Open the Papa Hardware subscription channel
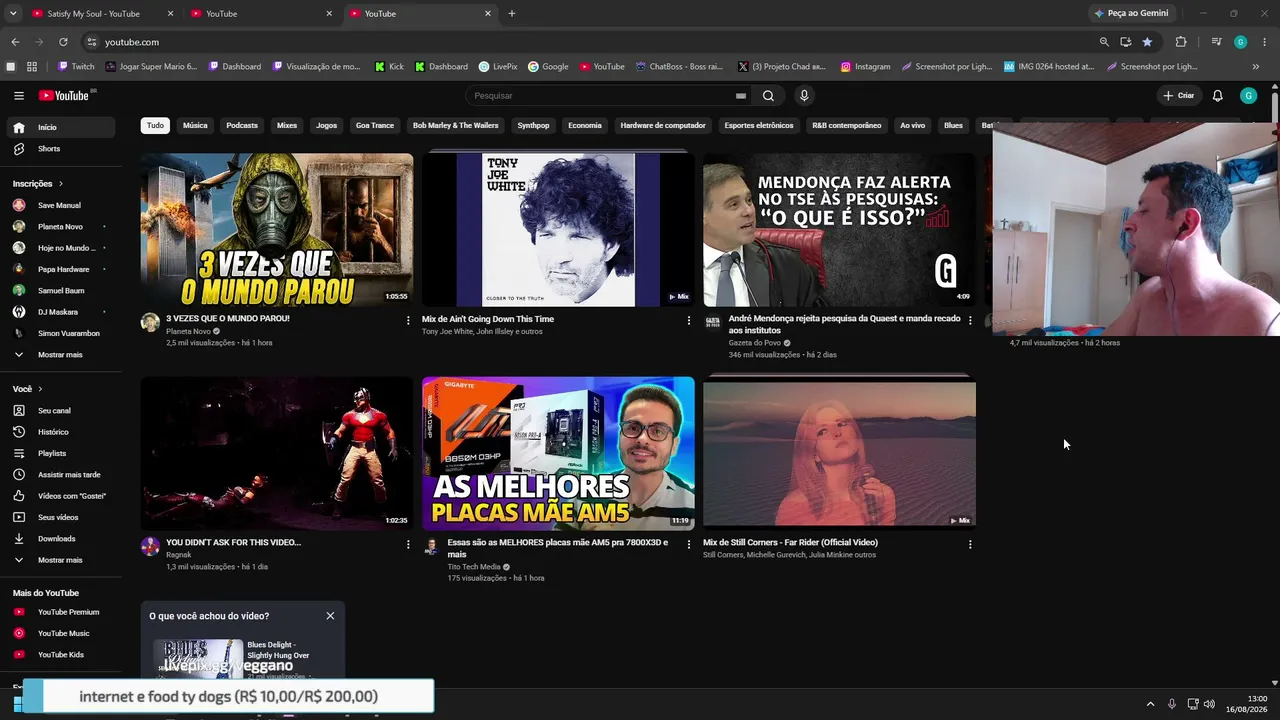This screenshot has height=720, width=1280. [x=63, y=270]
